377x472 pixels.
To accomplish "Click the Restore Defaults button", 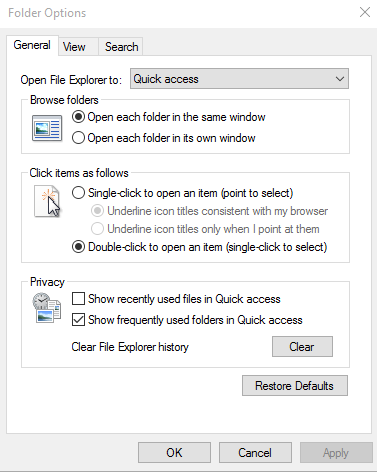I will pos(295,386).
